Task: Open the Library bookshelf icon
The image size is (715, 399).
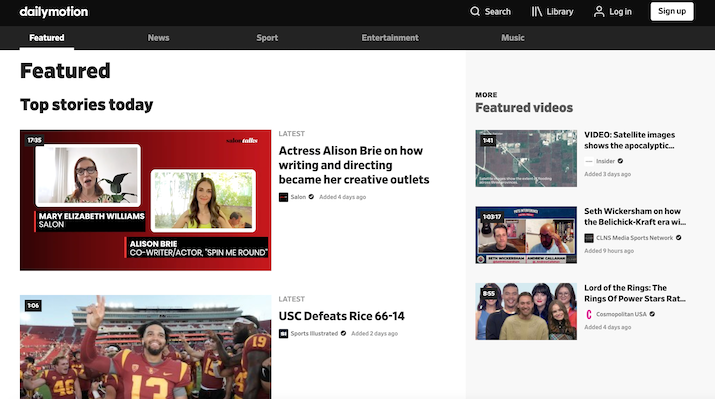Action: (x=537, y=11)
